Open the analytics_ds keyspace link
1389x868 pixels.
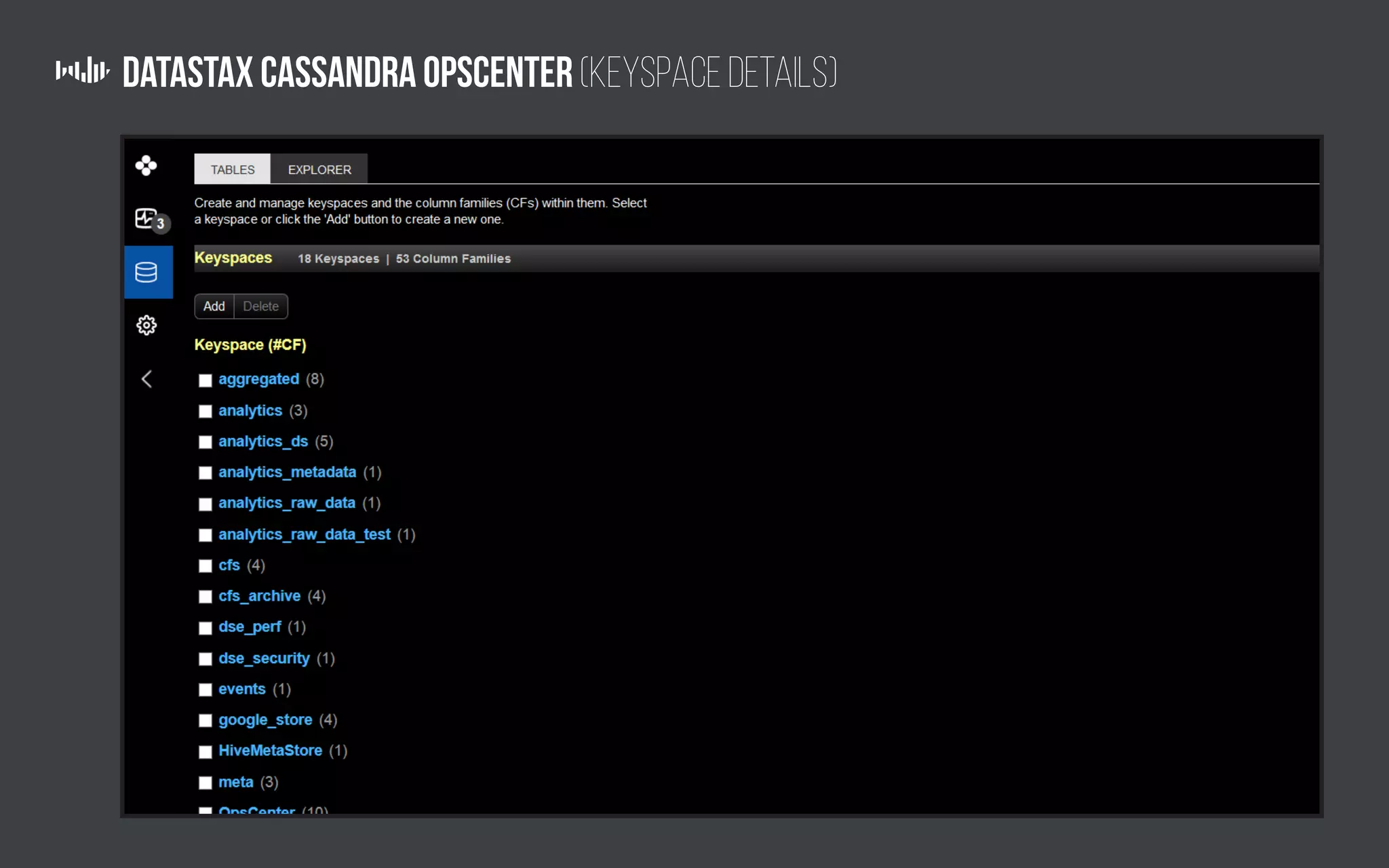point(263,441)
